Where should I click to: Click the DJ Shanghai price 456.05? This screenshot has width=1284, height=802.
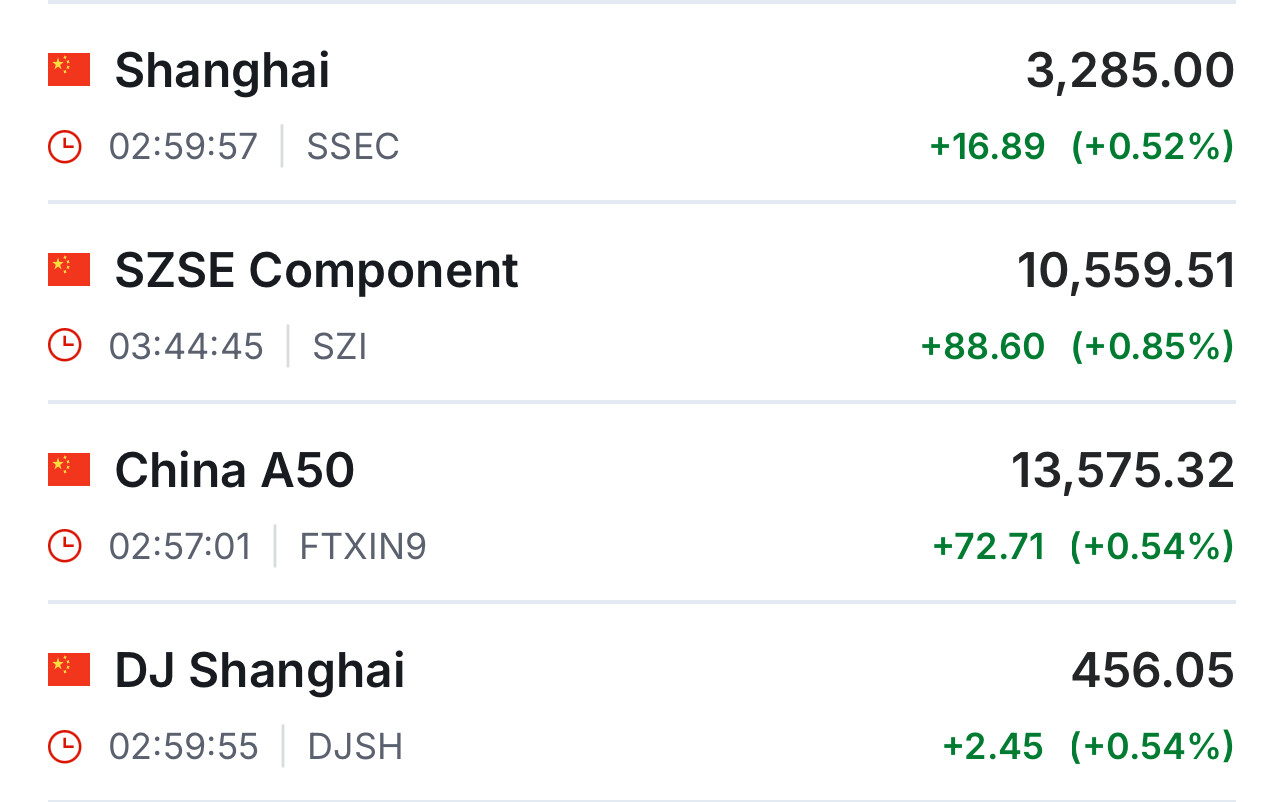coord(1153,671)
